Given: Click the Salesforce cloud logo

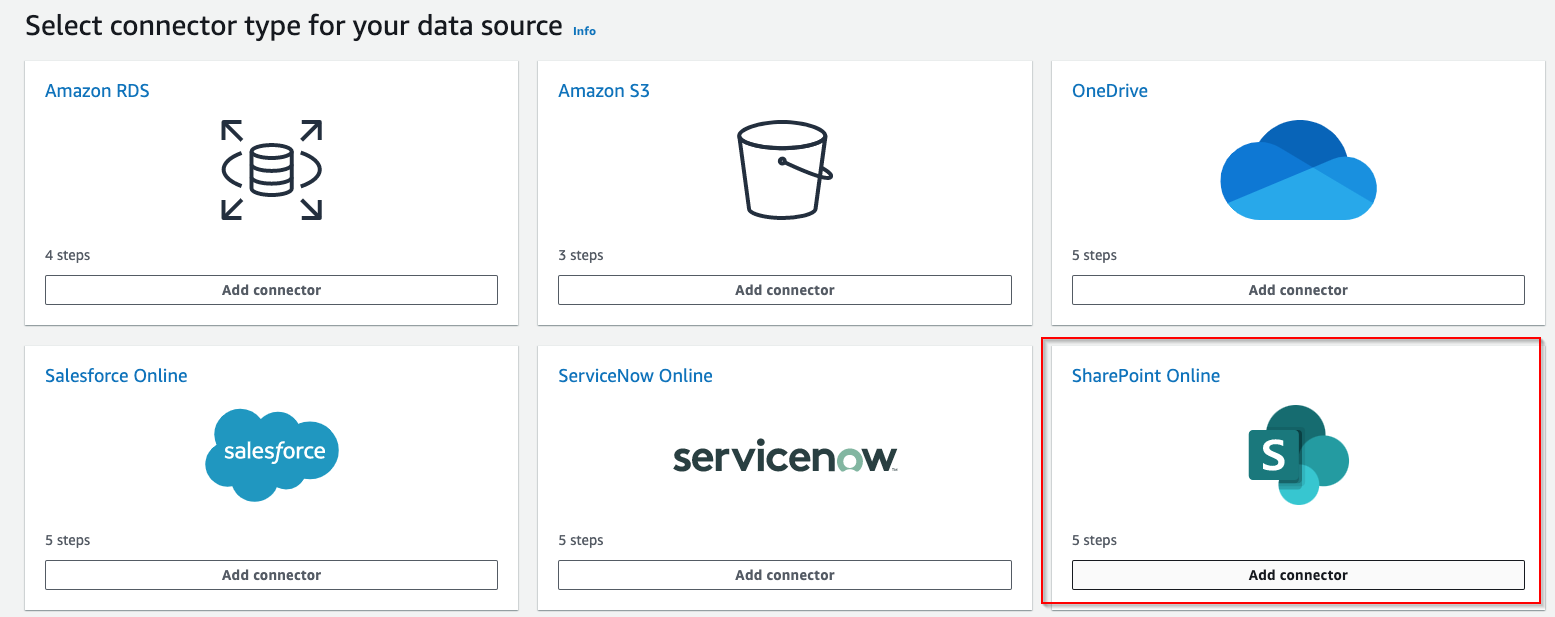Looking at the screenshot, I should coord(271,454).
